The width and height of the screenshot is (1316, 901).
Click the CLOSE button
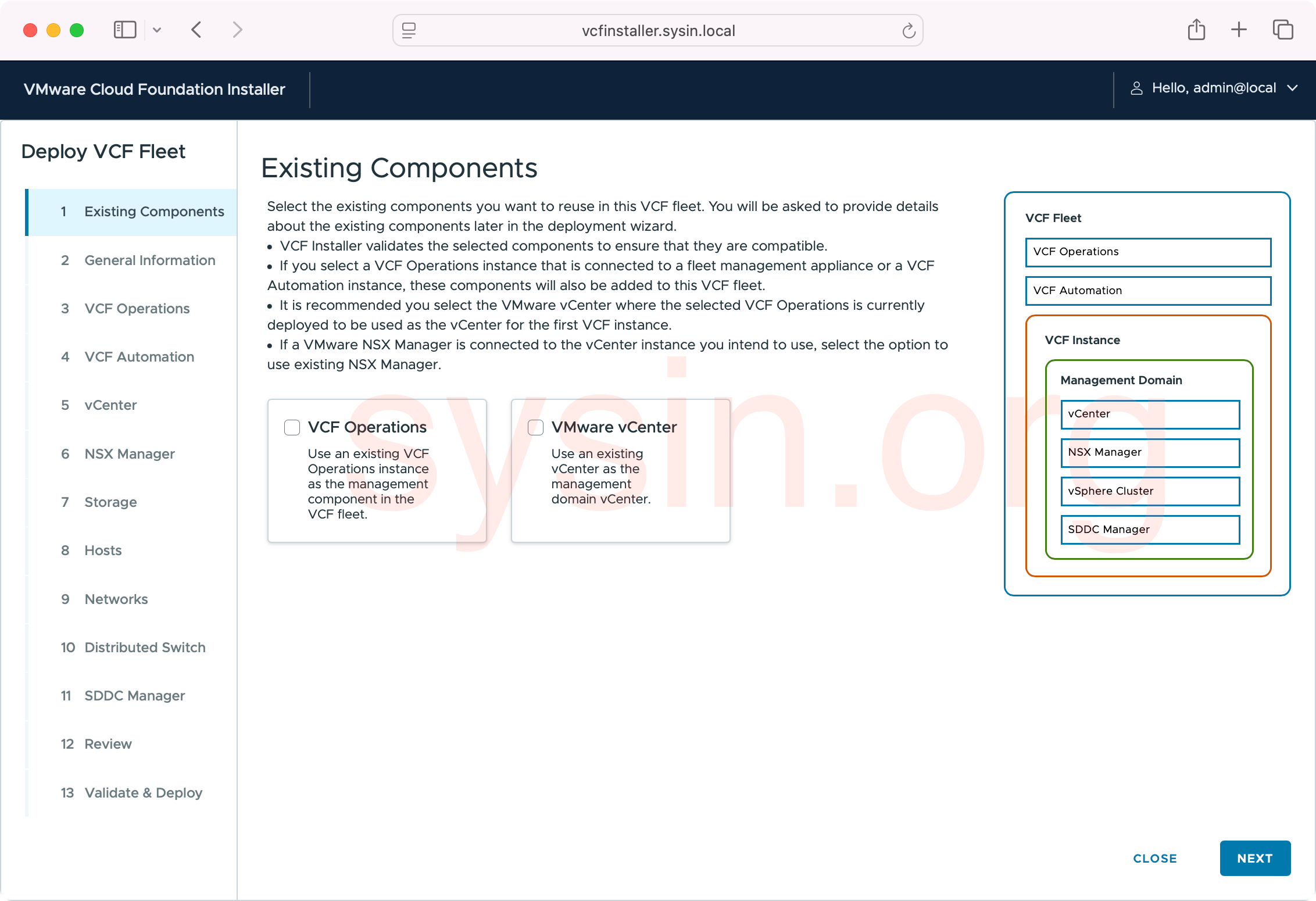(x=1154, y=858)
